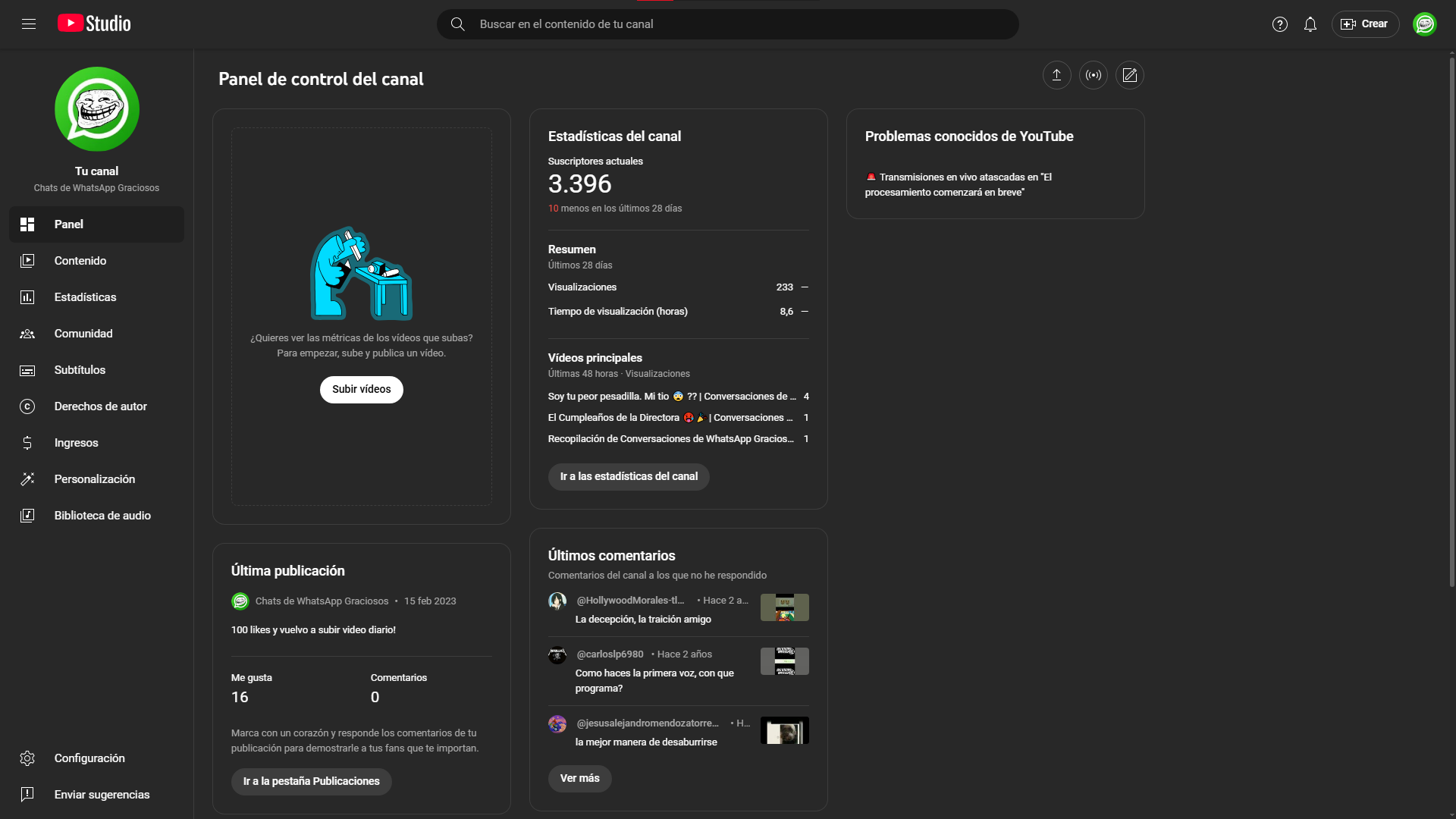Click the channel name 'Chats de WhatsApp Graciosos' under Tu canal
Viewport: 1456px width, 819px height.
tap(96, 188)
